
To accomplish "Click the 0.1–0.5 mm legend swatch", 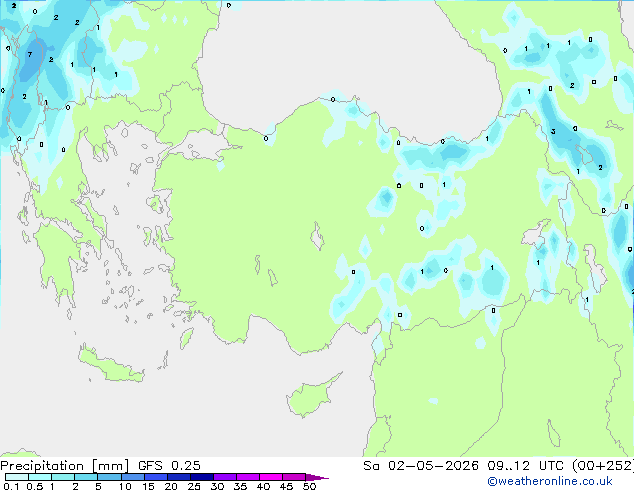I will (x=17, y=477).
